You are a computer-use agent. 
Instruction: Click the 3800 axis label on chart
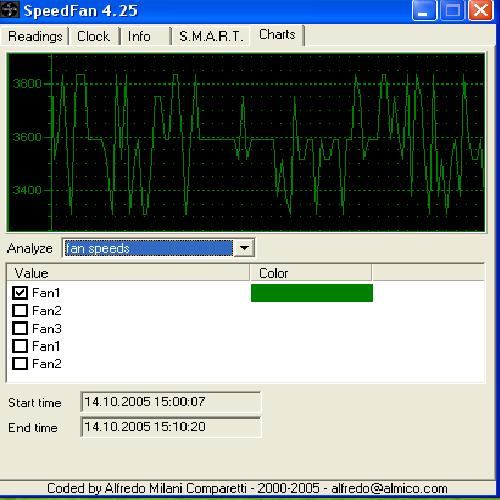point(27,83)
